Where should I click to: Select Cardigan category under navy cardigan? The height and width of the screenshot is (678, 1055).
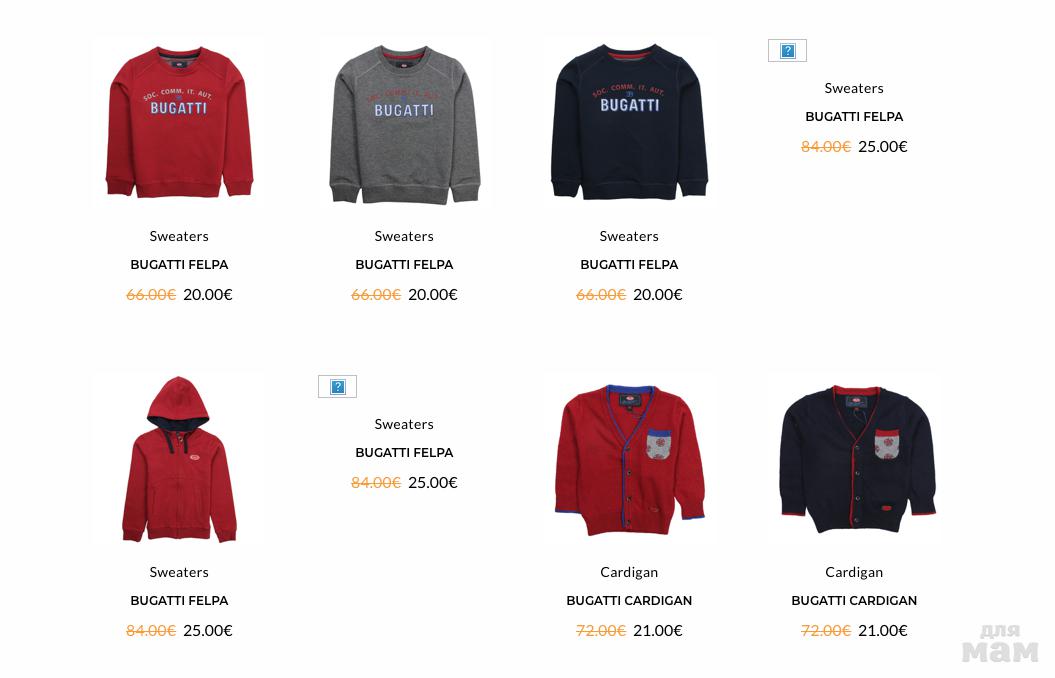854,572
